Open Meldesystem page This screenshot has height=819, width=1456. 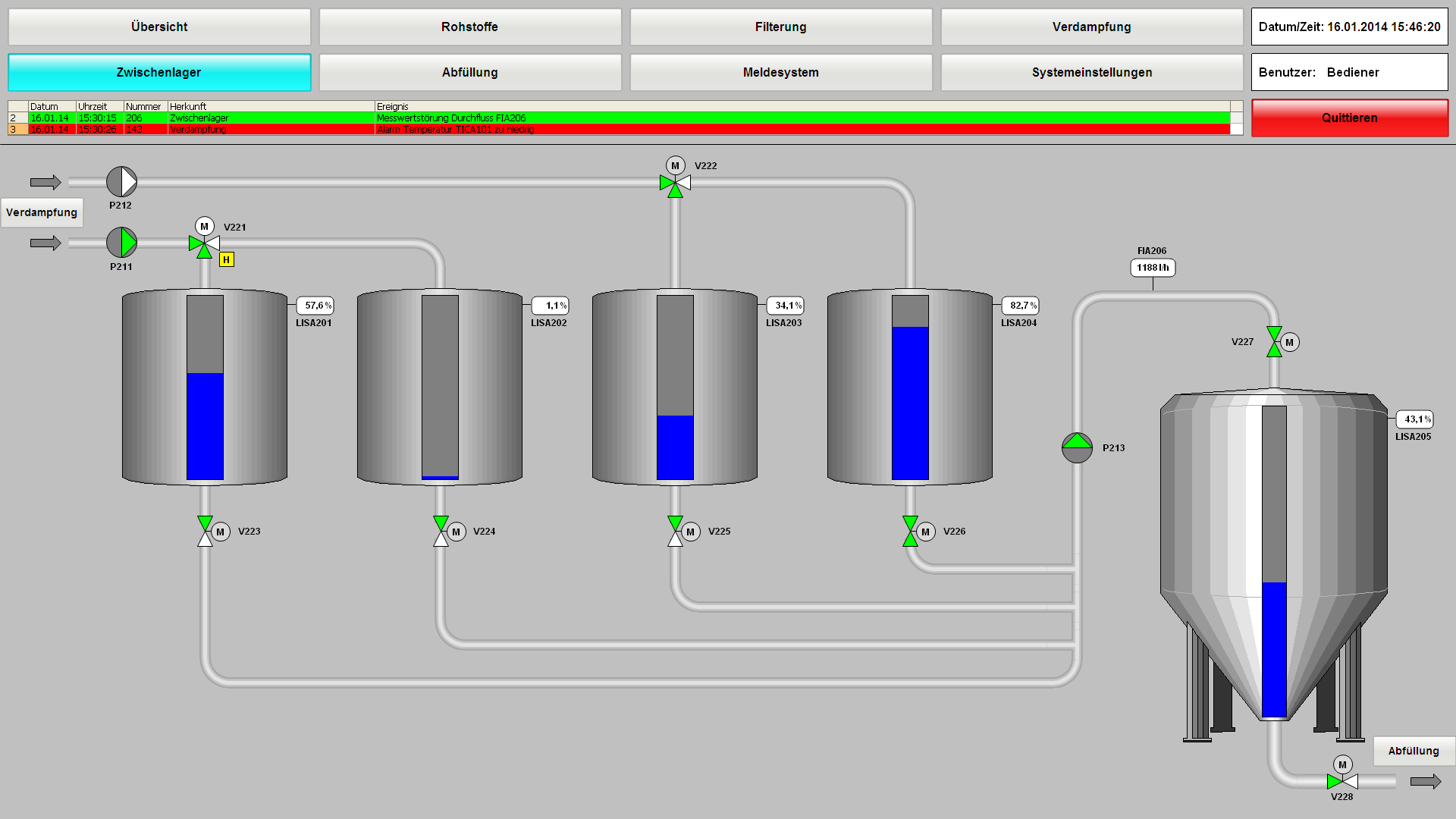click(x=780, y=73)
